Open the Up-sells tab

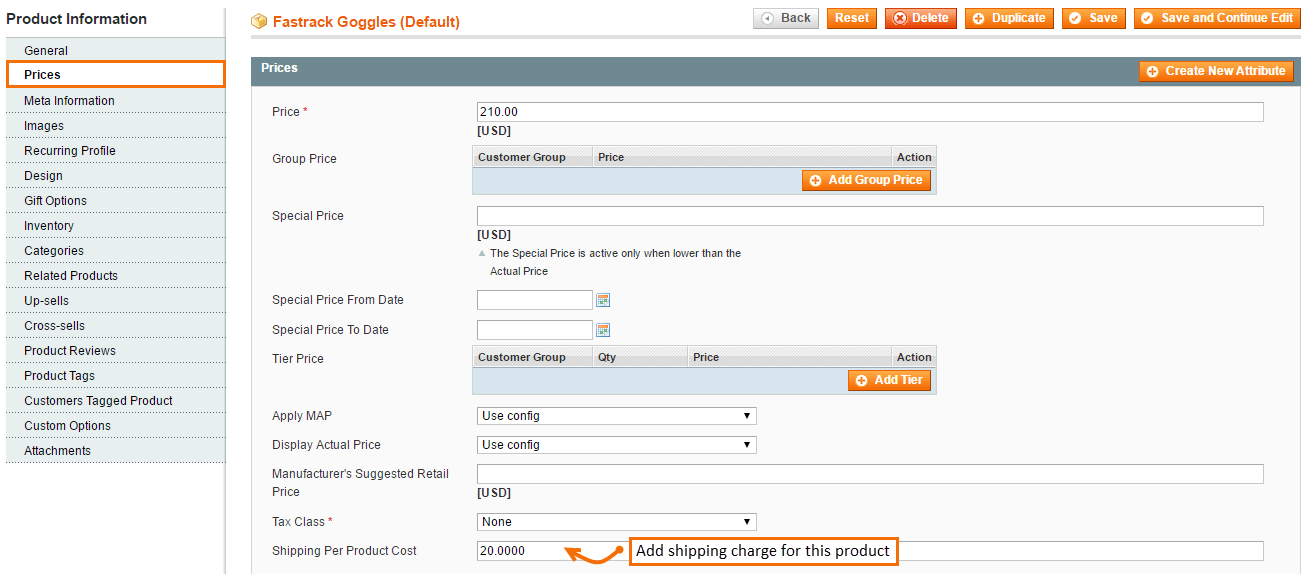pos(115,300)
